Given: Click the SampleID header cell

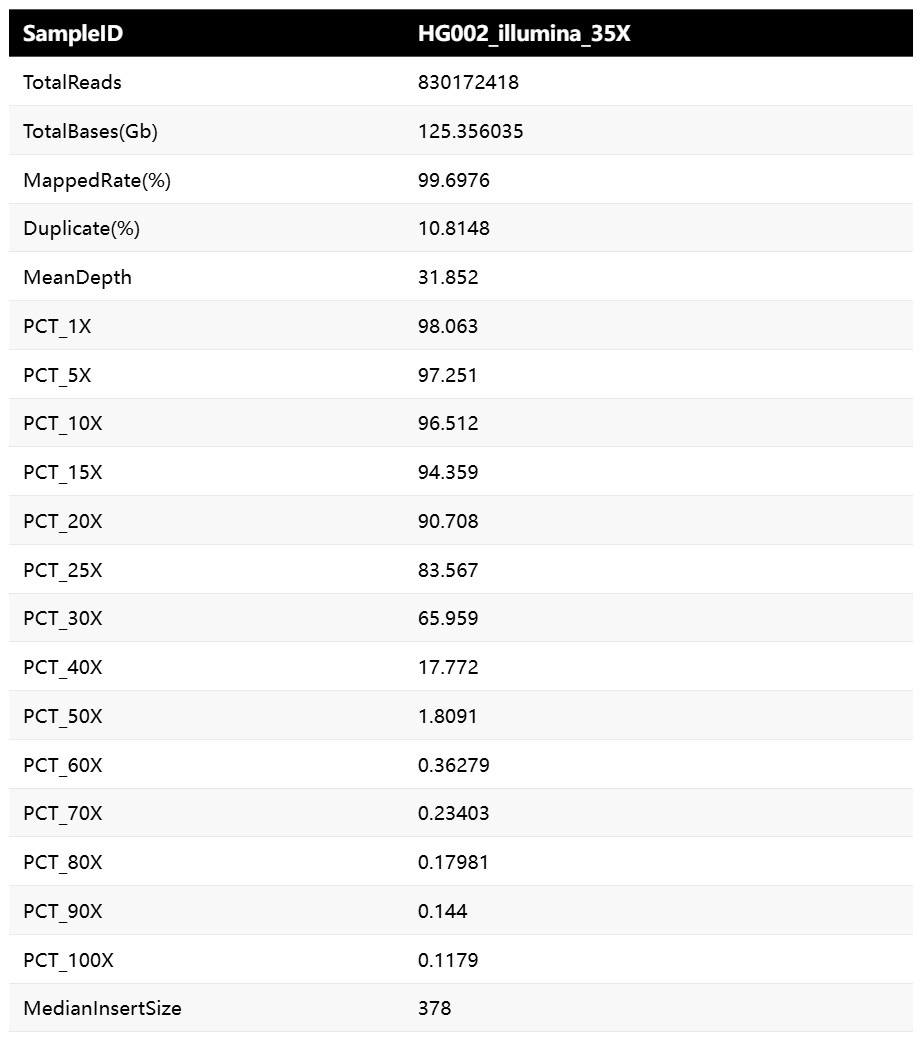Looking at the screenshot, I should tap(73, 33).
